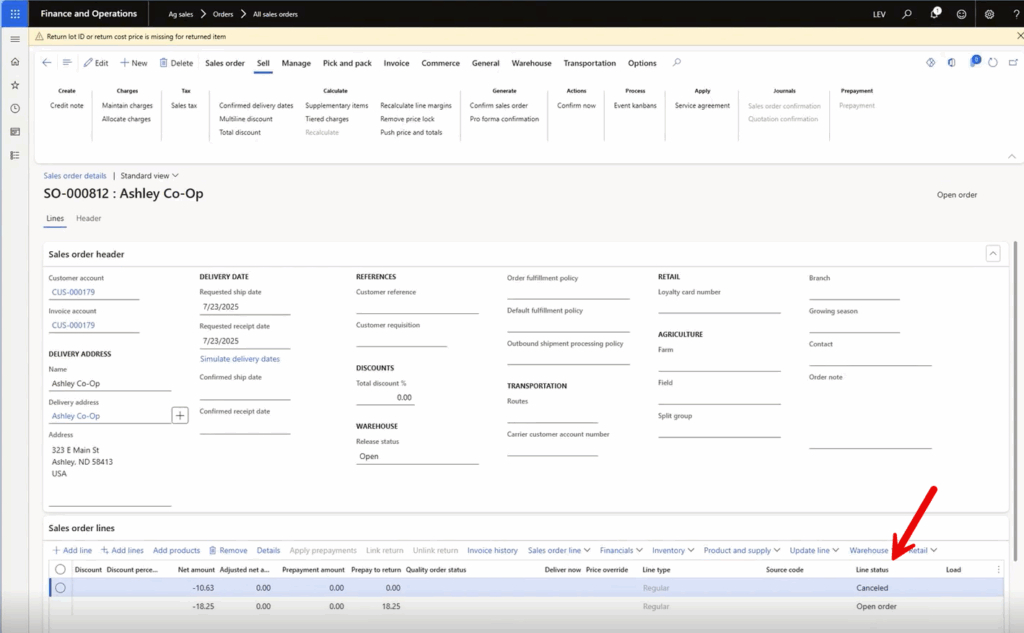The image size is (1024, 633).
Task: Open Update line dropdown menu
Action: pyautogui.click(x=814, y=551)
